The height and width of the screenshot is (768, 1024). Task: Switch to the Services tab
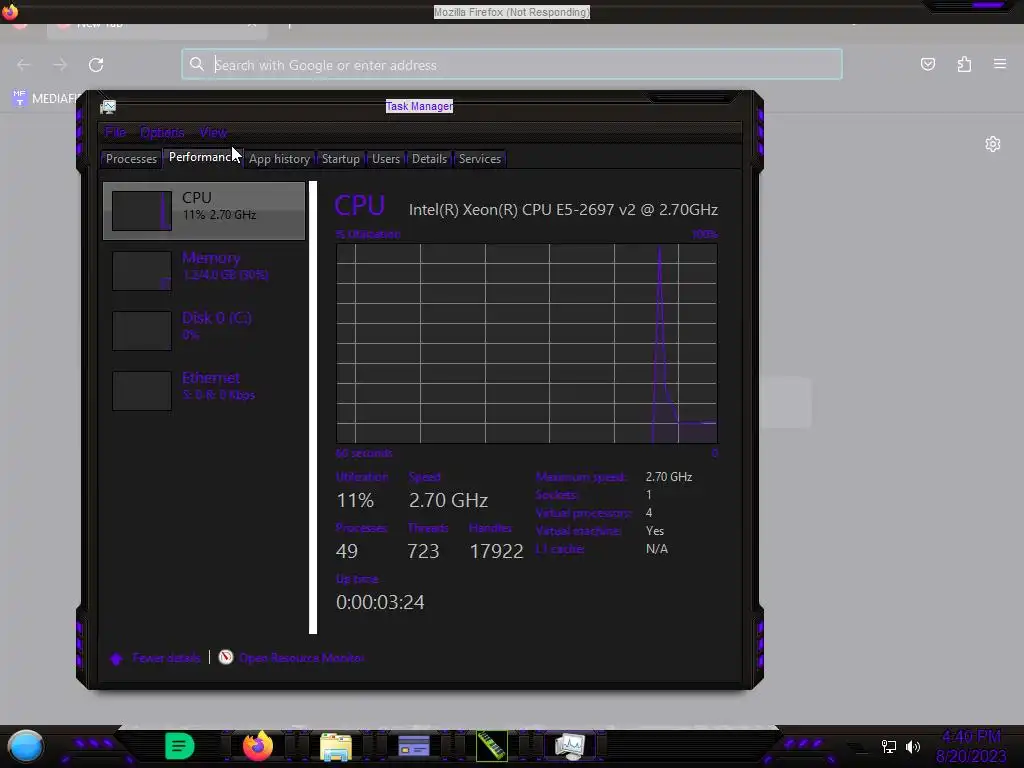(479, 159)
